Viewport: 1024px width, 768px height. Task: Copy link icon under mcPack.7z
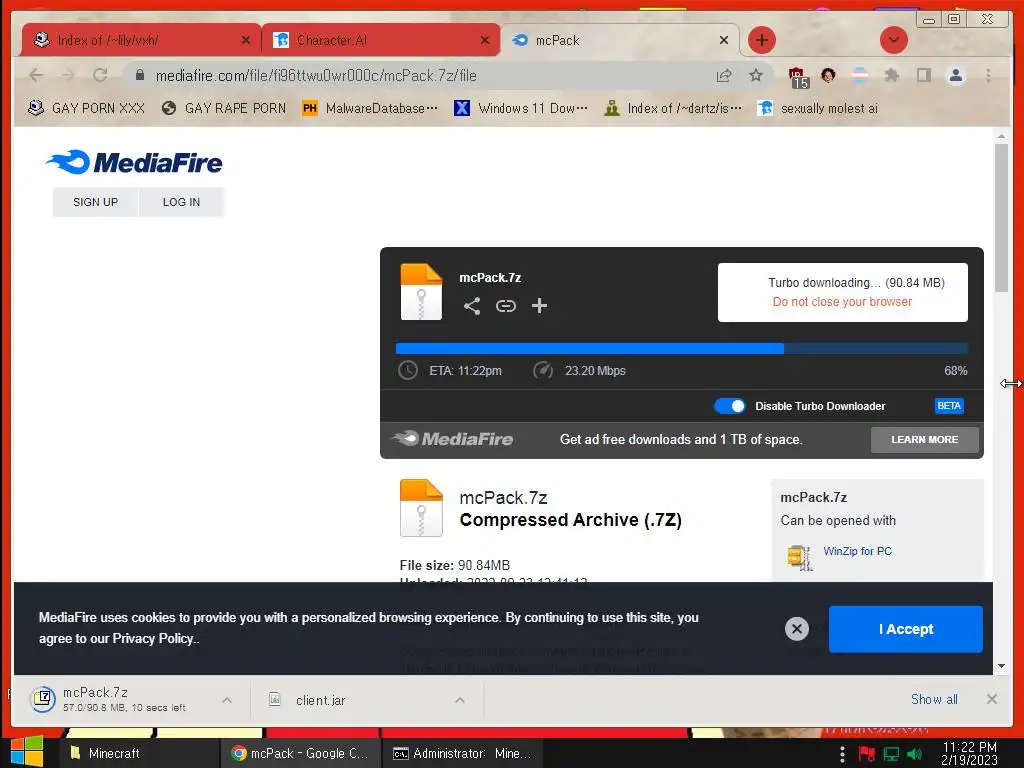point(505,306)
